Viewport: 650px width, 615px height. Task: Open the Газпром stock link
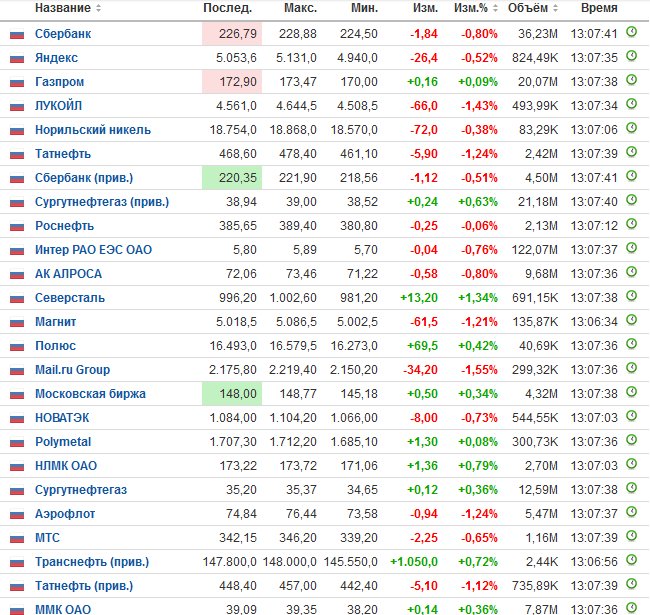[59, 82]
